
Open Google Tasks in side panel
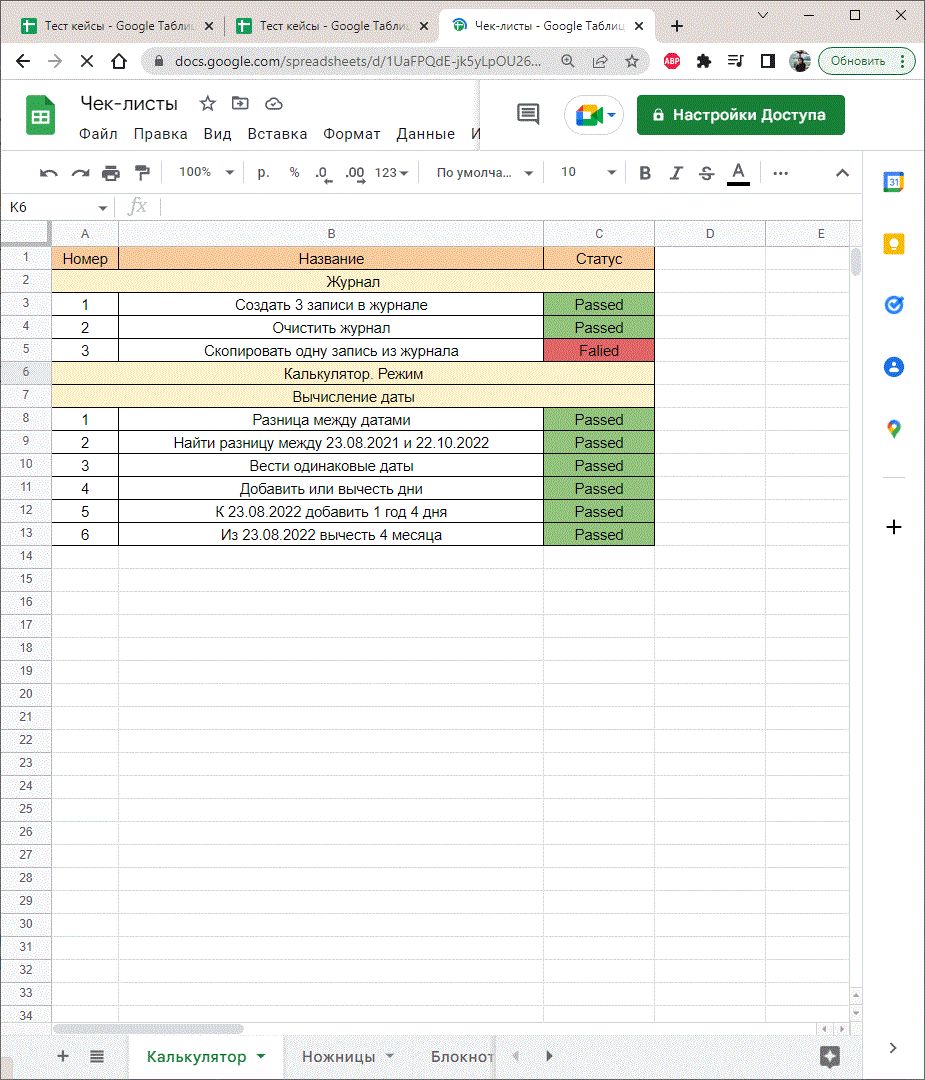click(893, 304)
